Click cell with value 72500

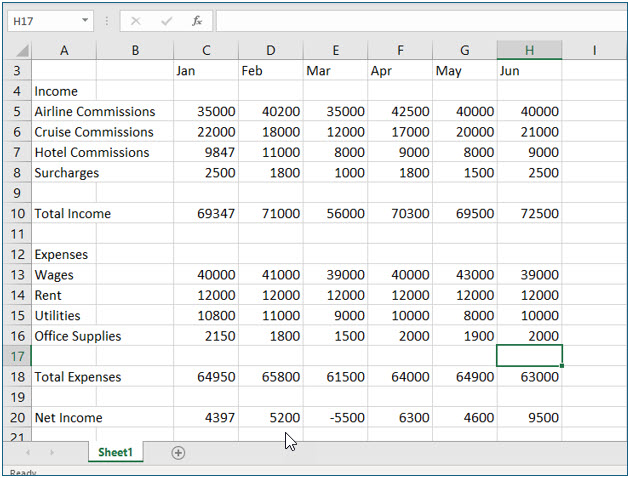click(529, 213)
